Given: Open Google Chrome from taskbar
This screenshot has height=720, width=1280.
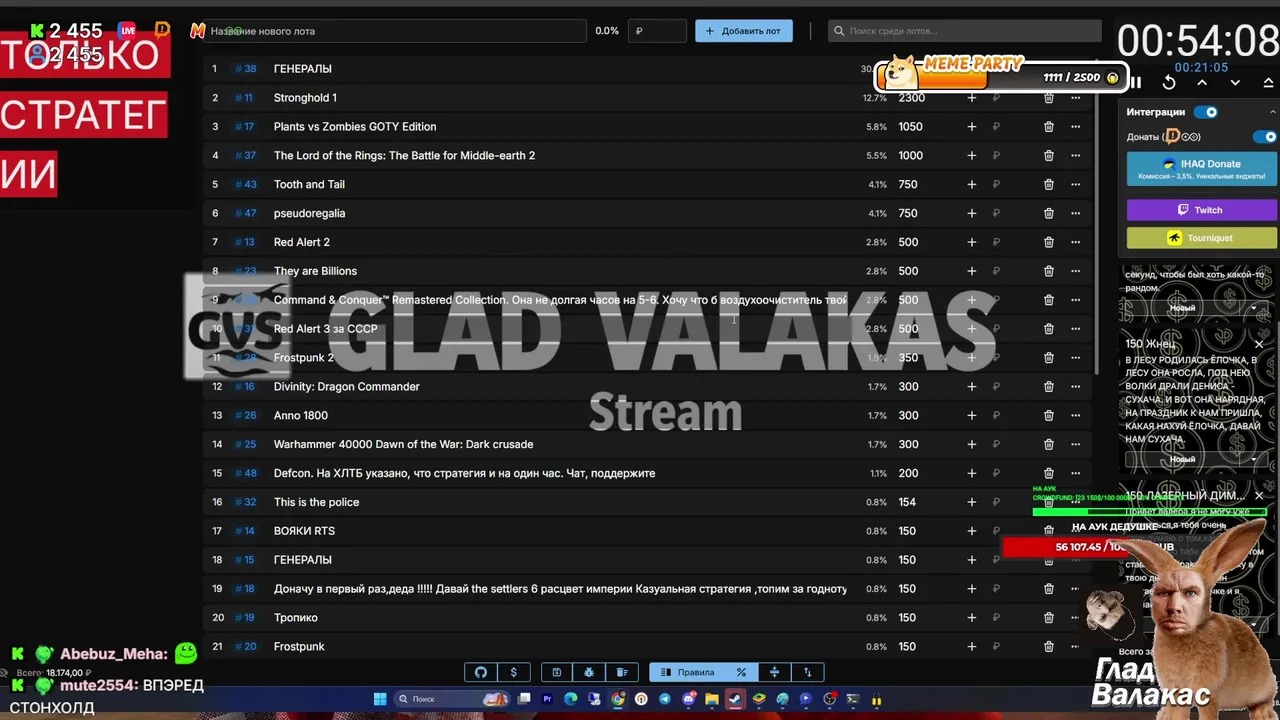Looking at the screenshot, I should tap(618, 699).
